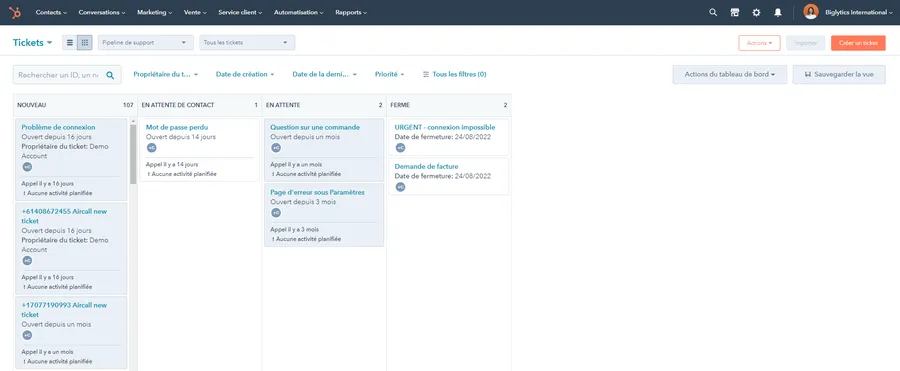Open the marketplace icon in top bar
The width and height of the screenshot is (900, 371).
(735, 12)
